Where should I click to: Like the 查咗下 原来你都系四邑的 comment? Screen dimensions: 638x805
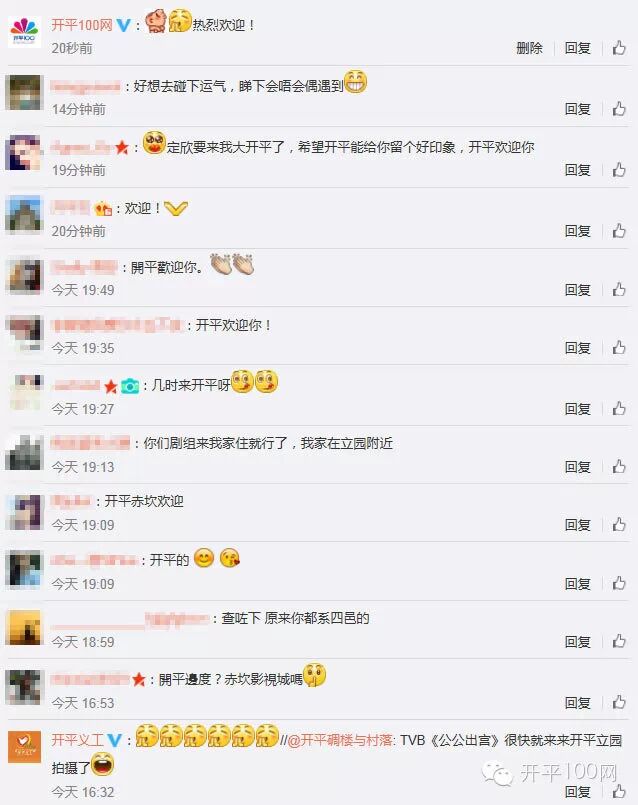coord(619,641)
